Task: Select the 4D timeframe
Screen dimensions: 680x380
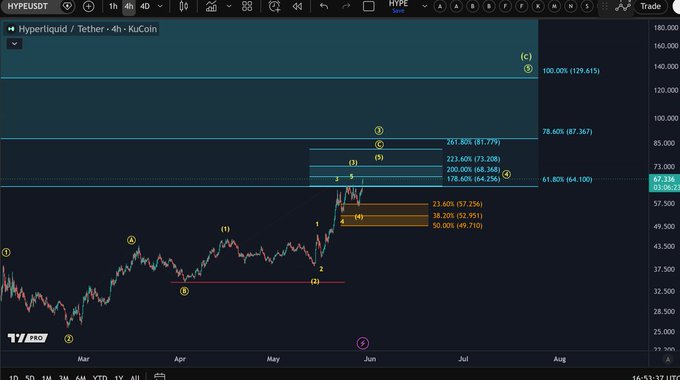Action: (x=145, y=6)
